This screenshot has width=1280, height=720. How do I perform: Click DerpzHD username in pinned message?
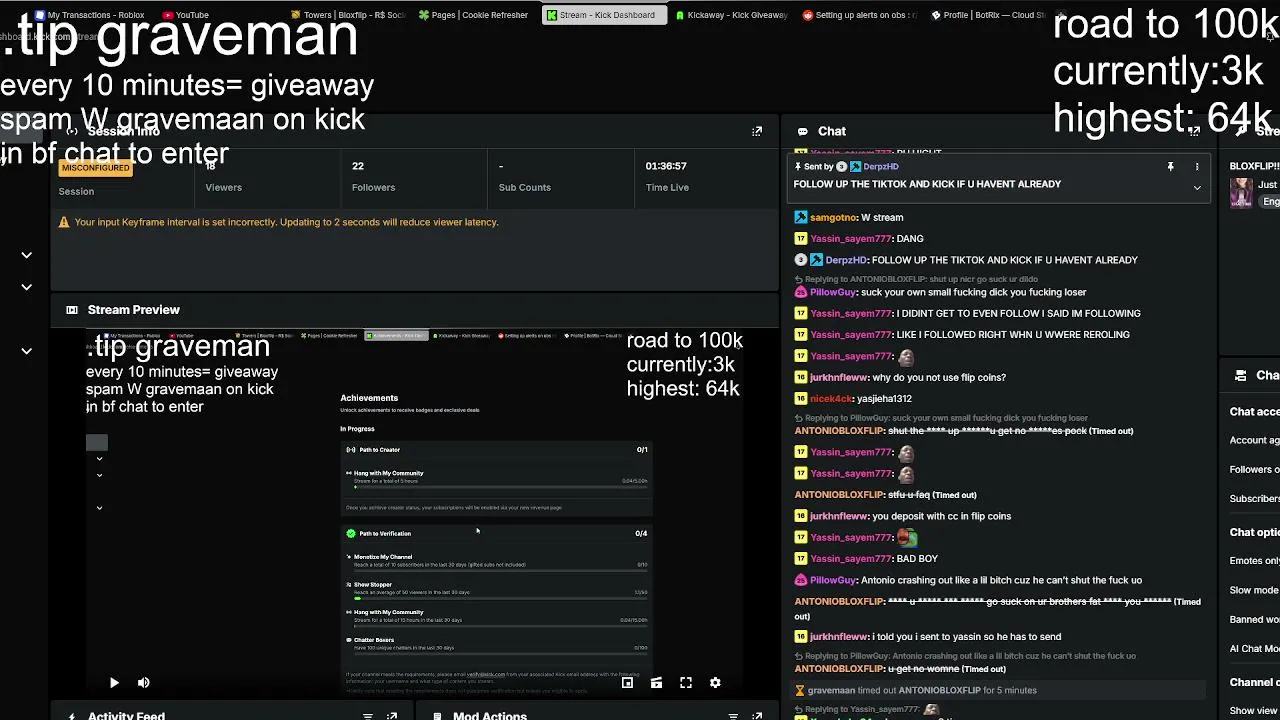click(x=881, y=167)
